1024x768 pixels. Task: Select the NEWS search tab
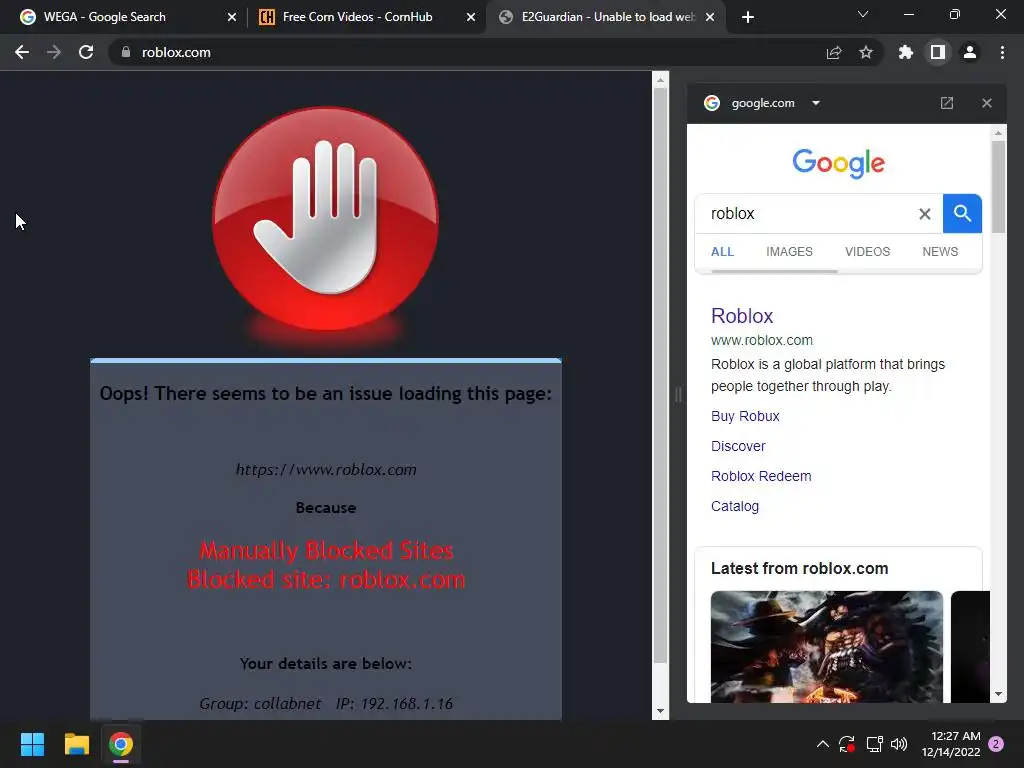[940, 251]
